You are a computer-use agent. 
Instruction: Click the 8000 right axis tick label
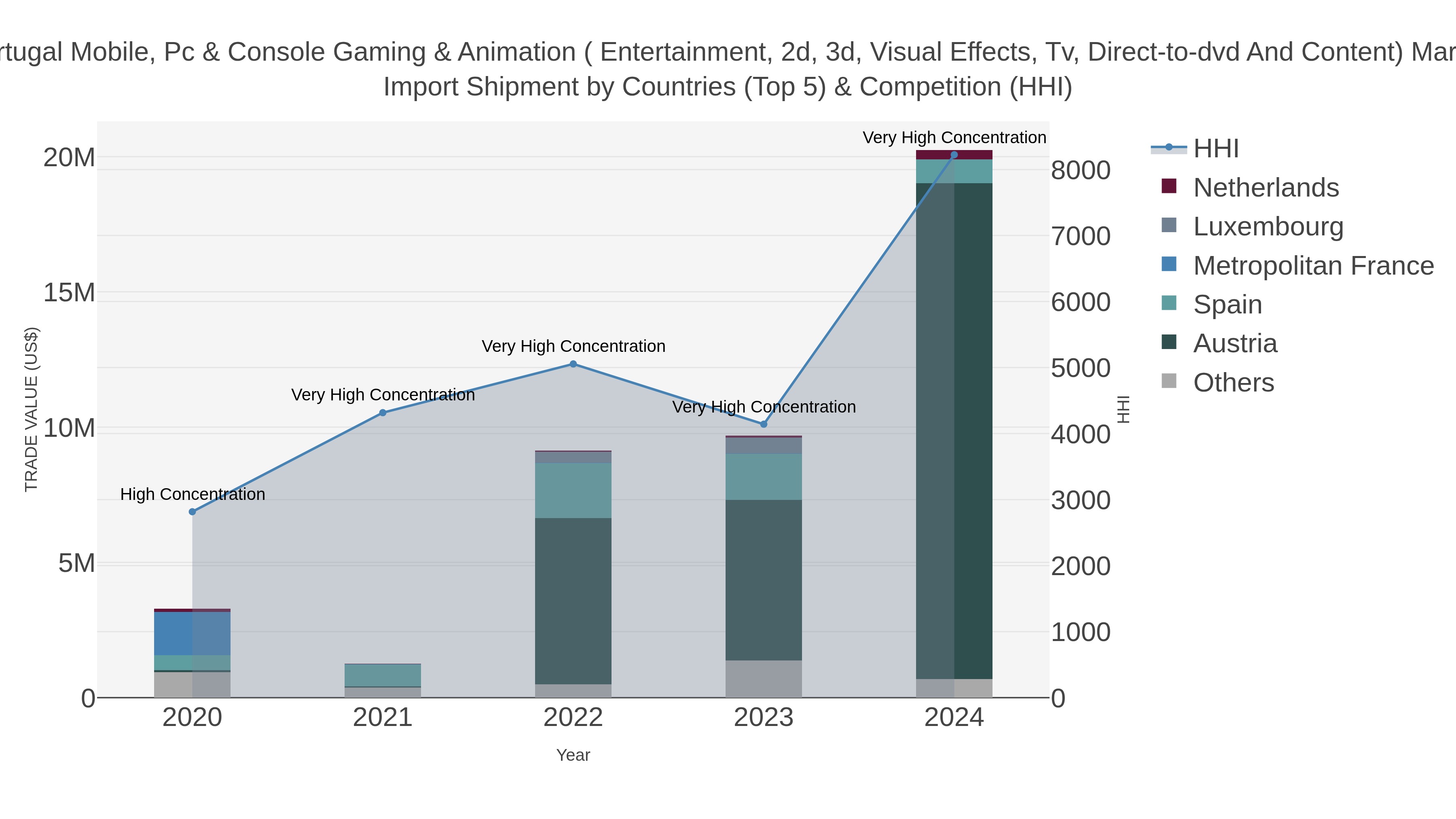[1081, 170]
